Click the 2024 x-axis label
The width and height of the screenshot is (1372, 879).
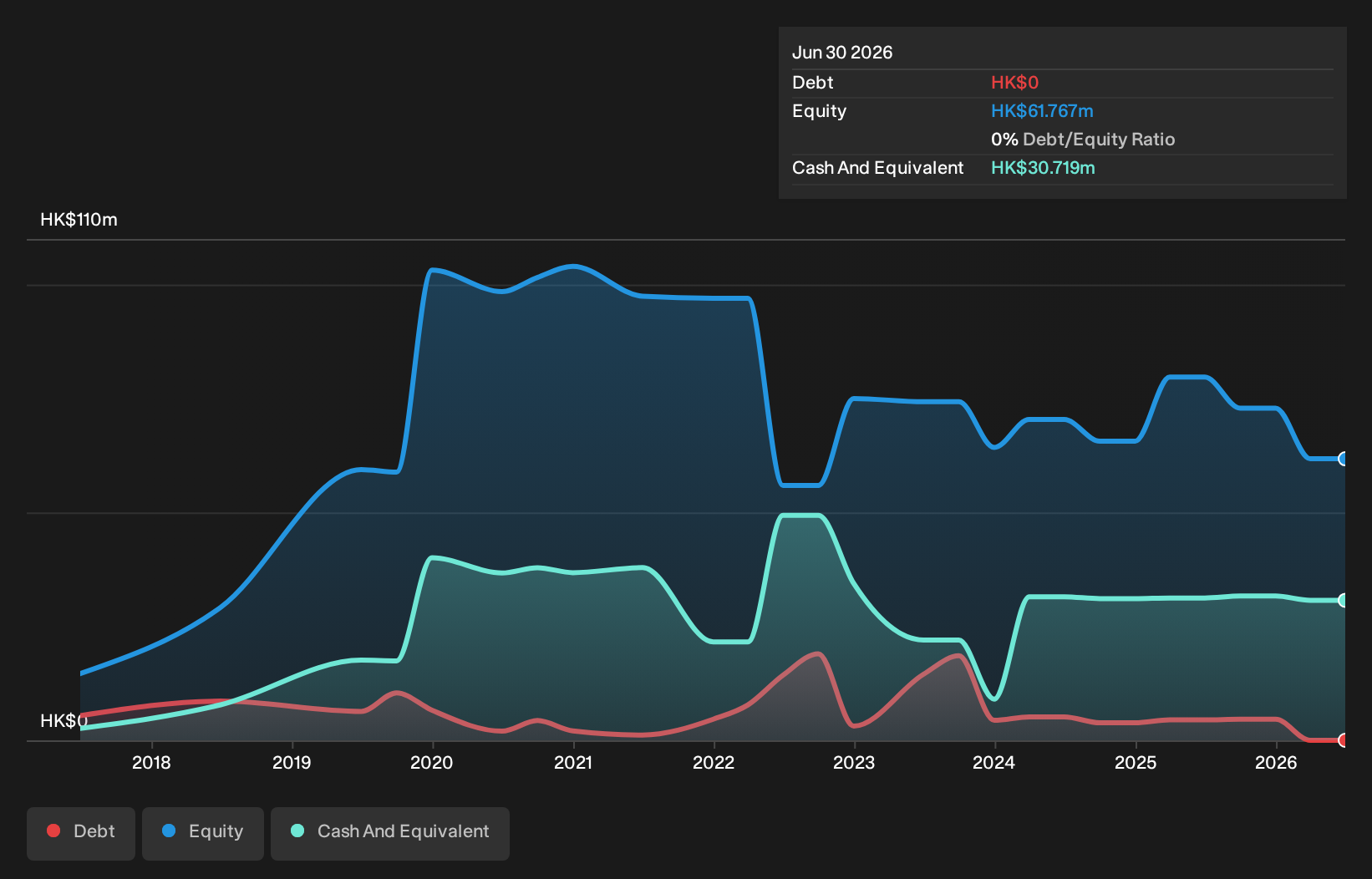click(994, 762)
